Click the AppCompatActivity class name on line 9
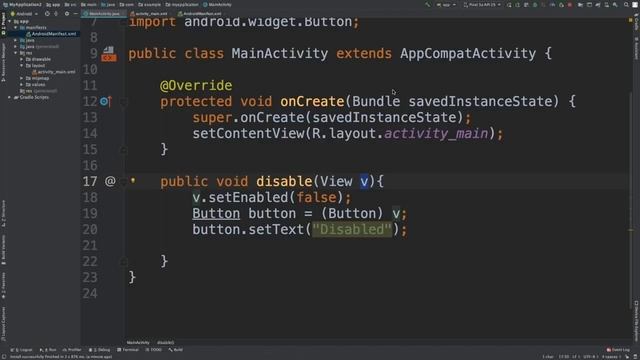This screenshot has width=640, height=360. click(x=468, y=53)
